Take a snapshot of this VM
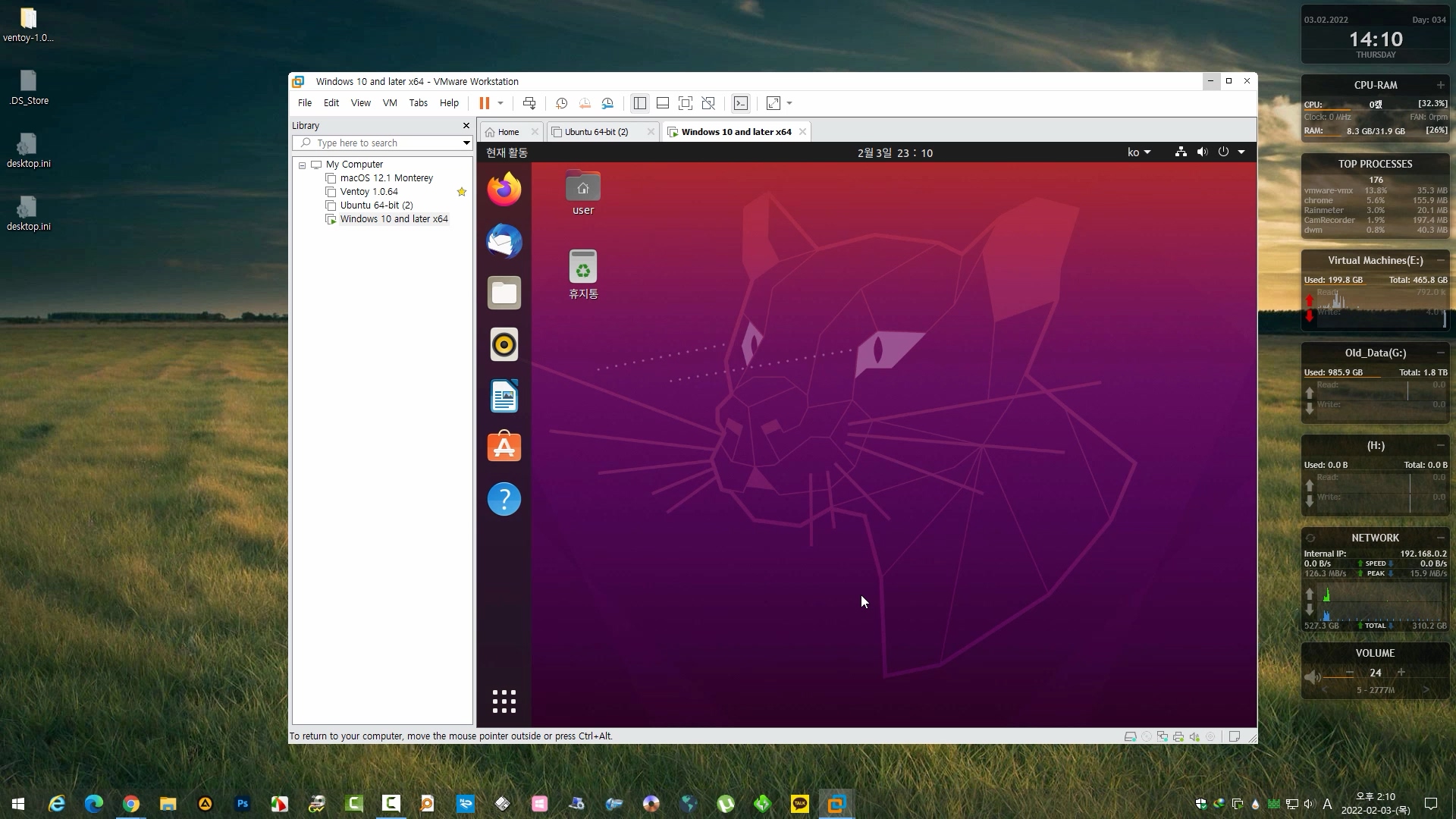This screenshot has height=819, width=1456. (561, 103)
